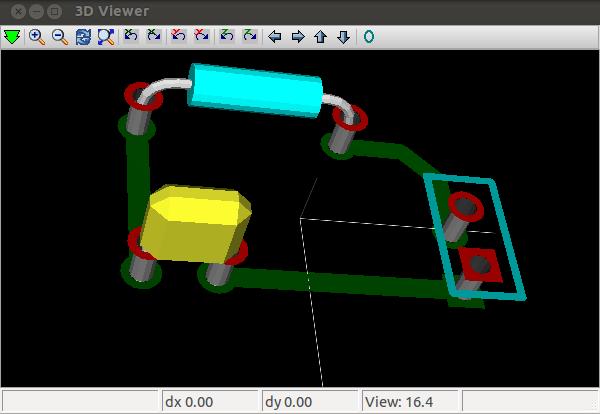The image size is (600, 414).
Task: Move the view left with arrow
Action: [x=275, y=37]
